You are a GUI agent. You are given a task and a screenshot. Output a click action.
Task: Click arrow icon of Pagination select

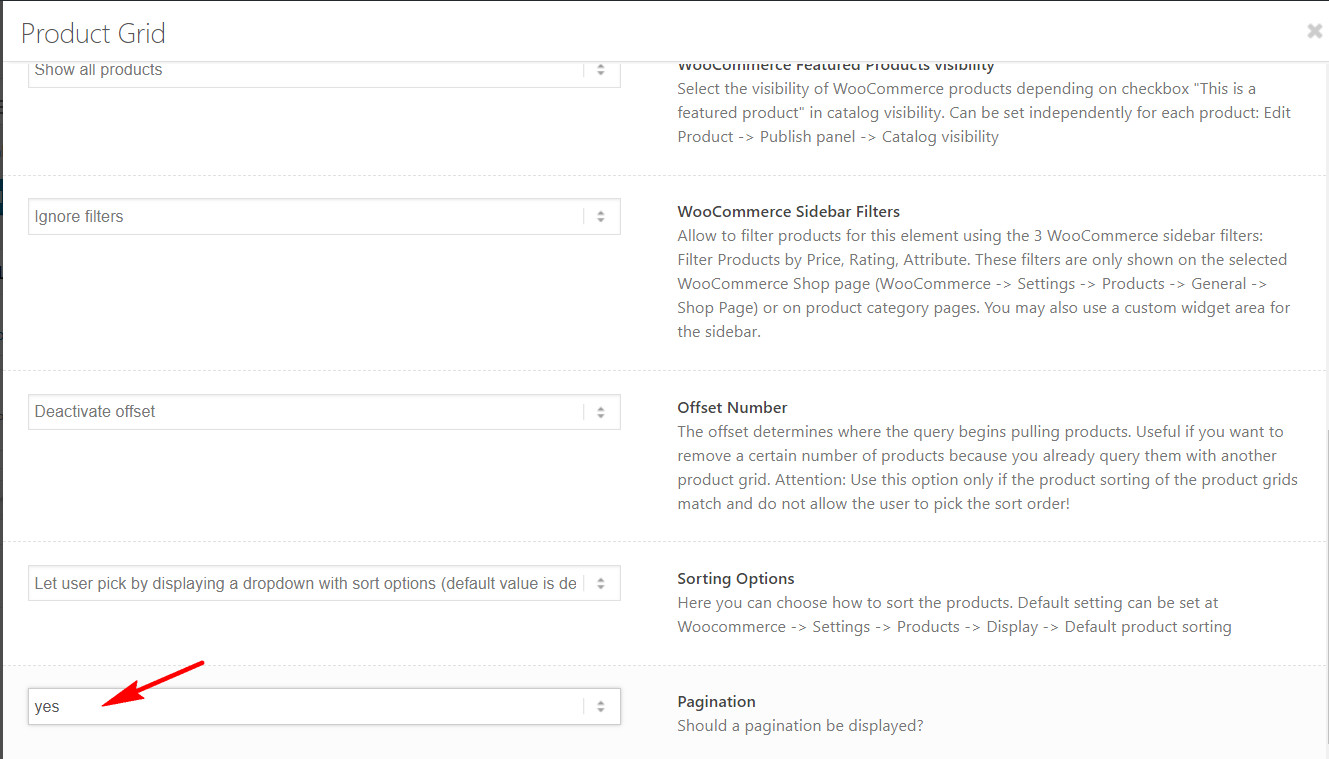pyautogui.click(x=601, y=706)
